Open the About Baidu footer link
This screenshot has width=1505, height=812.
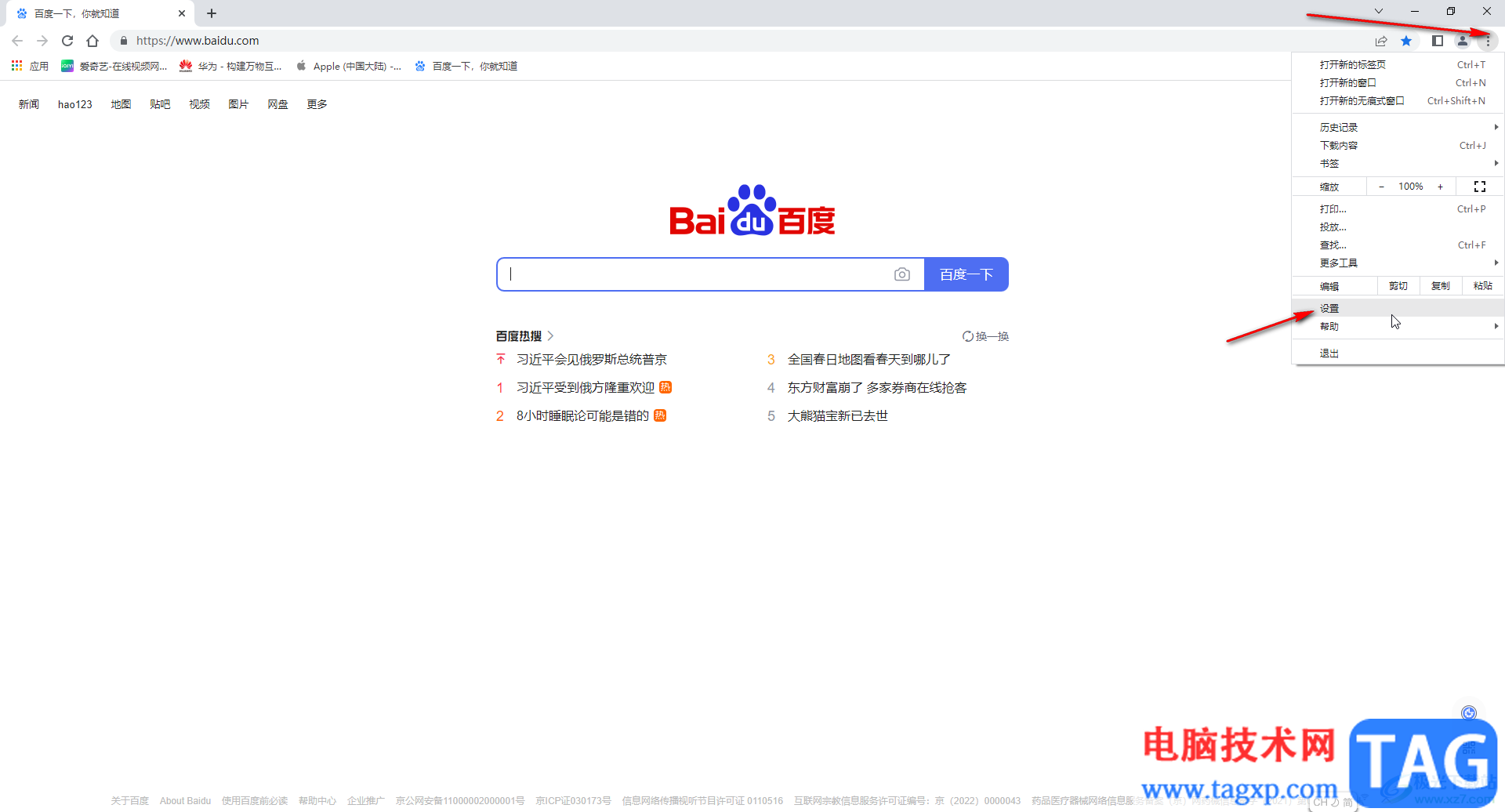click(185, 800)
